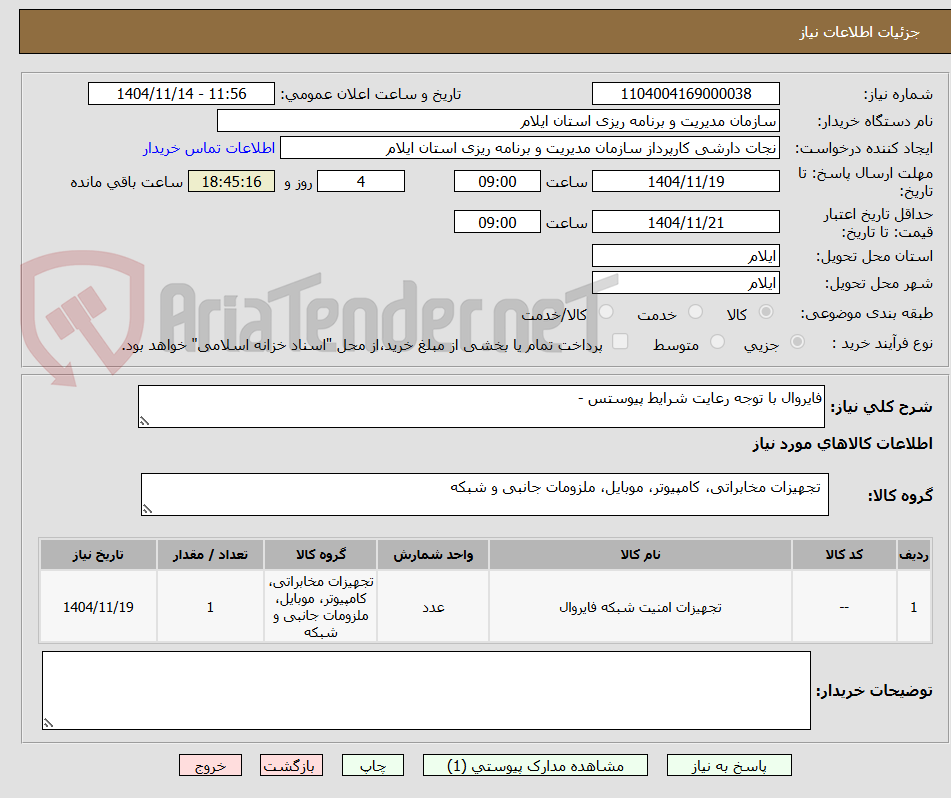Click the ردیف column header
The height and width of the screenshot is (798, 951).
point(914,555)
